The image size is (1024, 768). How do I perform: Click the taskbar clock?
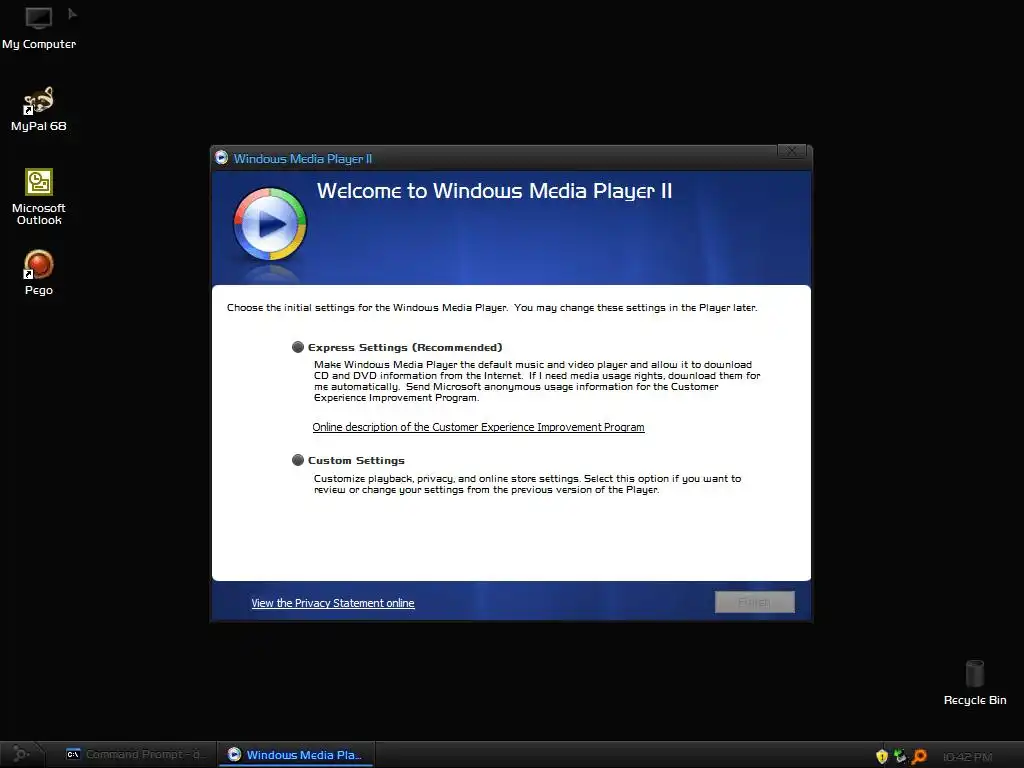[x=967, y=757]
